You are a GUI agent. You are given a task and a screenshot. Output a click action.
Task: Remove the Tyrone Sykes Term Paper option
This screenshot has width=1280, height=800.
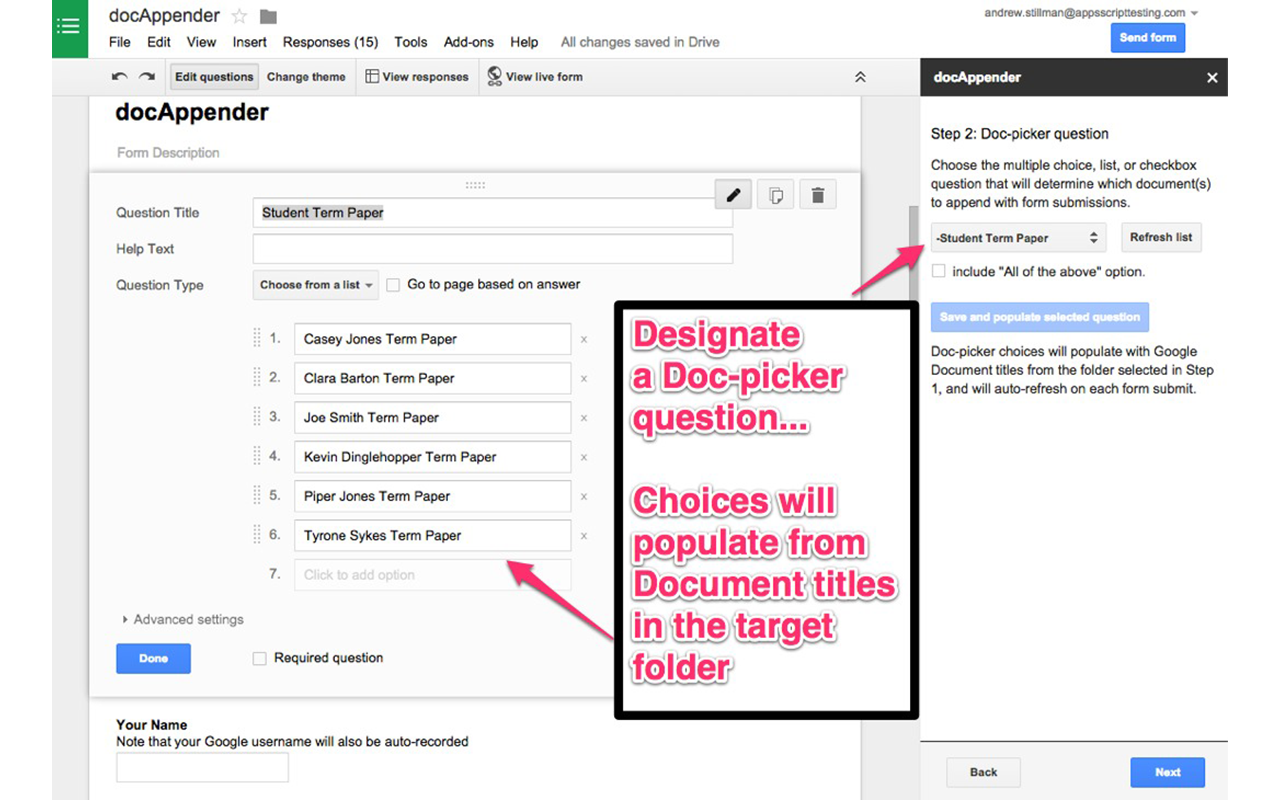pyautogui.click(x=584, y=536)
